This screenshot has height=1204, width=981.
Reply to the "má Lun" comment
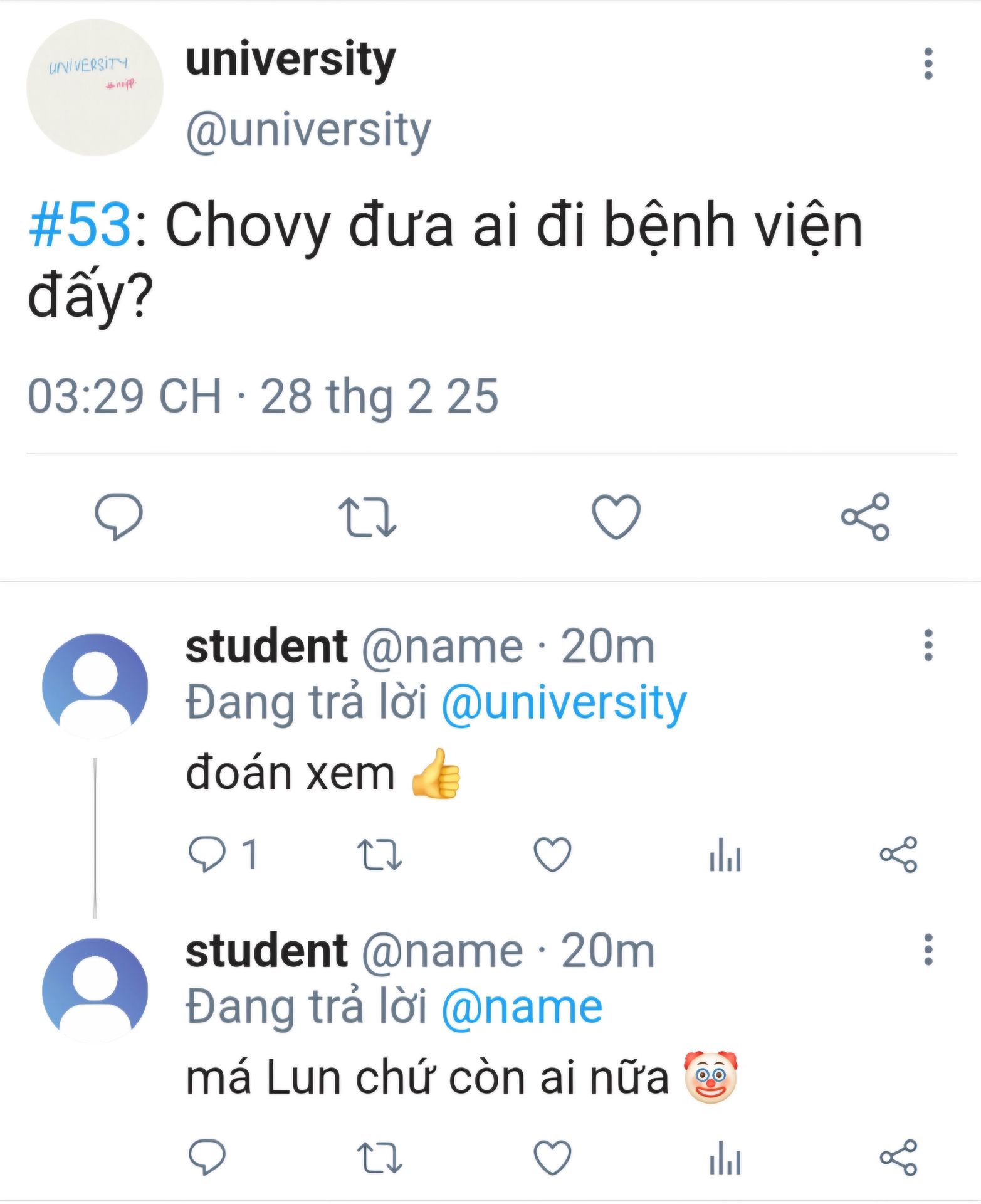(x=207, y=1156)
